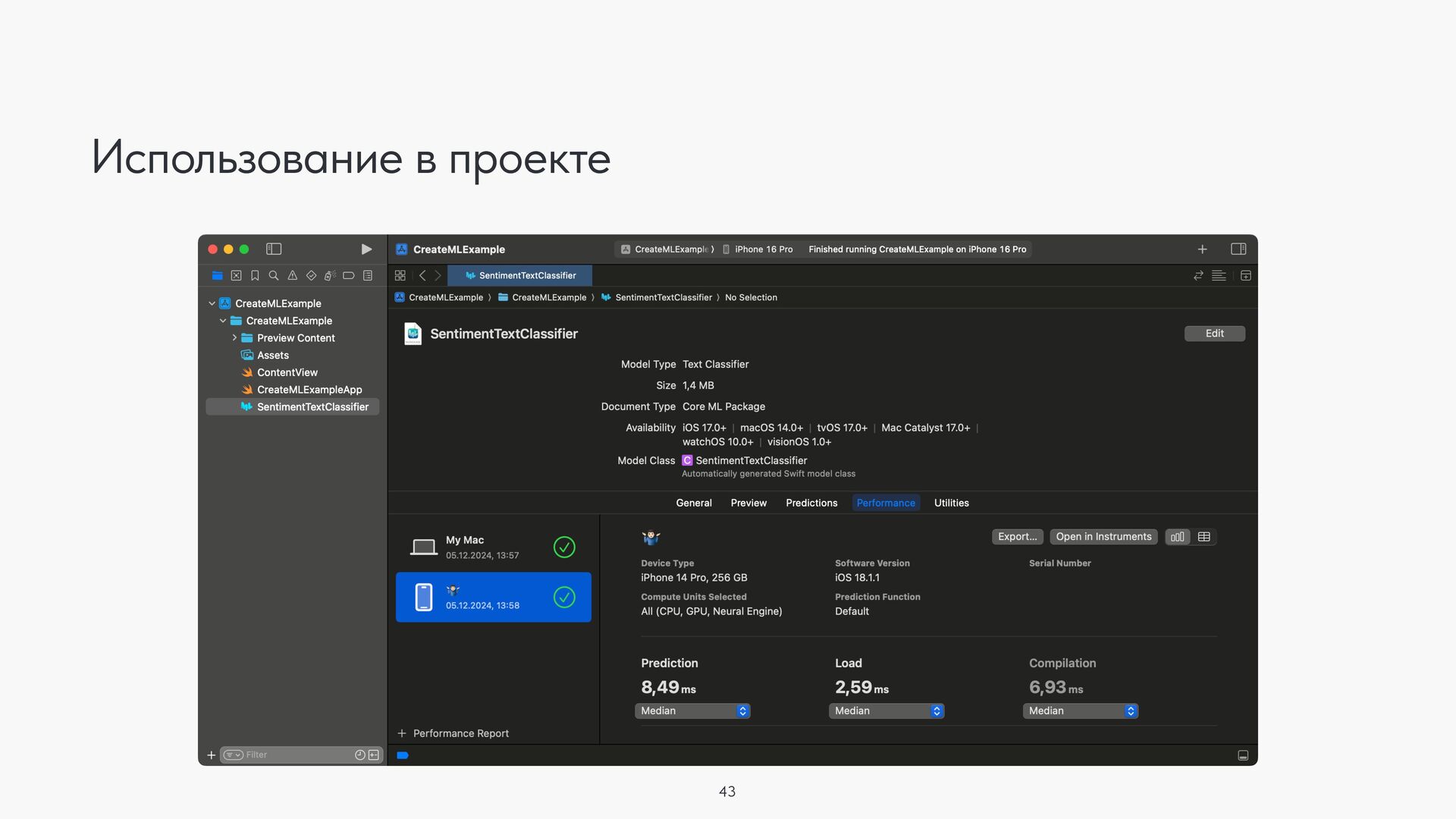This screenshot has width=1456, height=819.
Task: Click the activity status 'Finished running' text
Action: coord(917,249)
